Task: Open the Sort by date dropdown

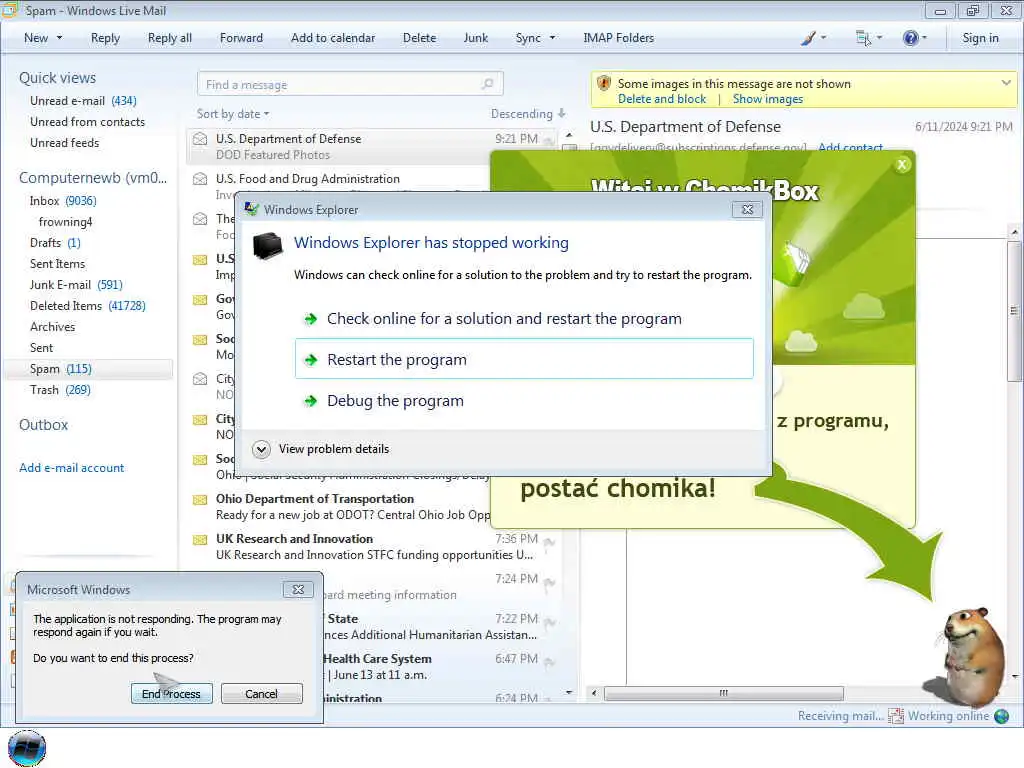Action: click(x=233, y=114)
